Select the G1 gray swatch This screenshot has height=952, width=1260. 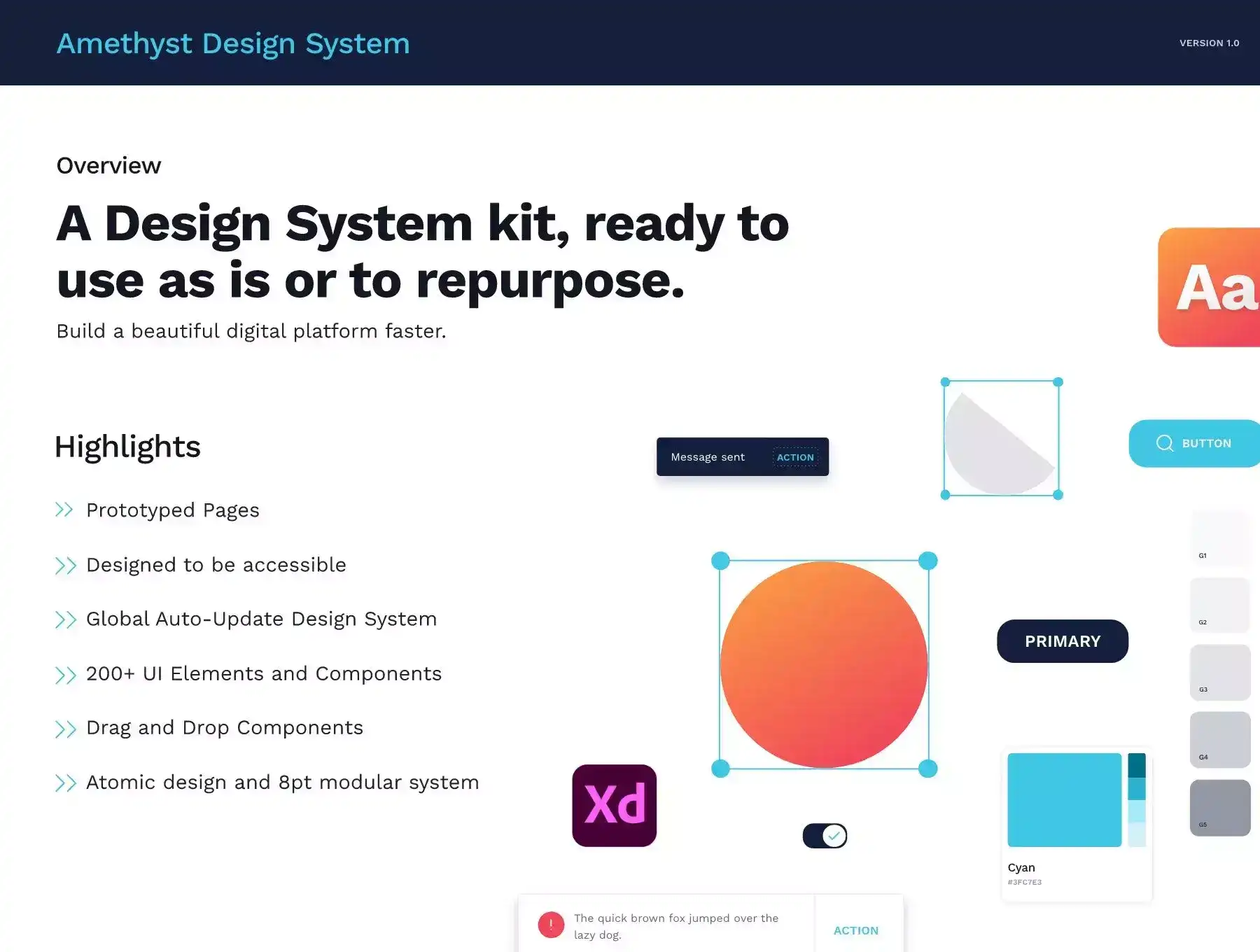pos(1220,538)
